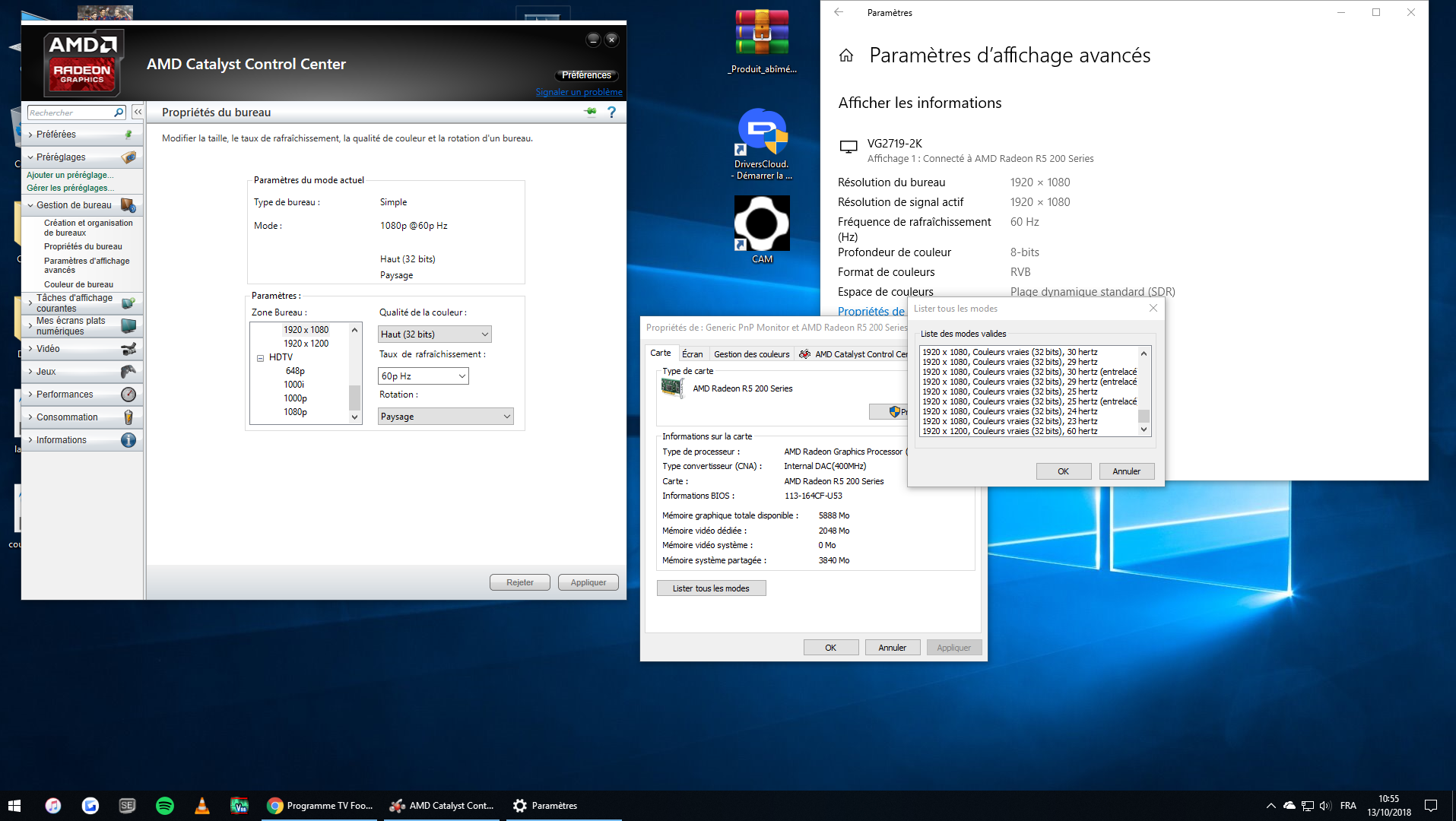Open the volume icon in system tray
The height and width of the screenshot is (821, 1456).
(1325, 806)
